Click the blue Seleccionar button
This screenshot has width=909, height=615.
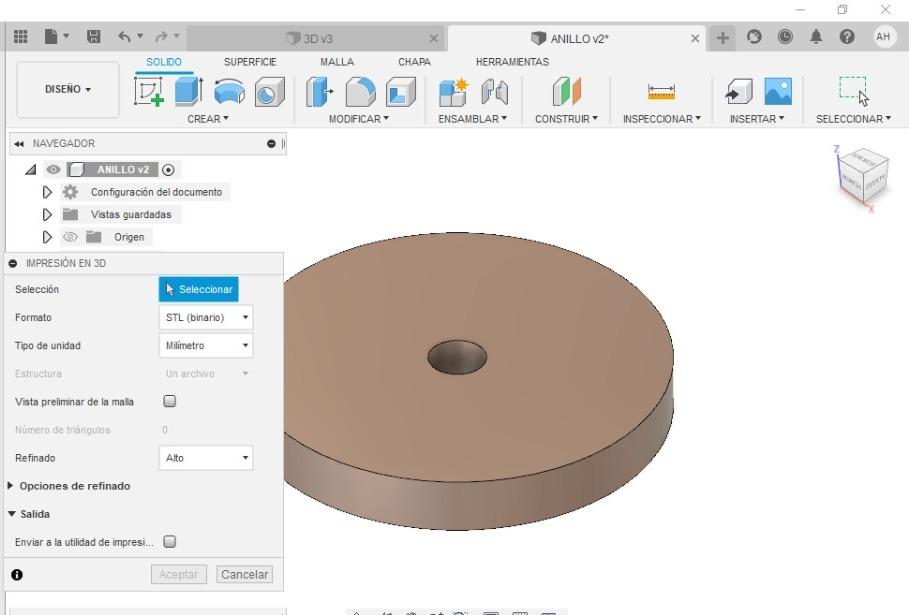198,289
